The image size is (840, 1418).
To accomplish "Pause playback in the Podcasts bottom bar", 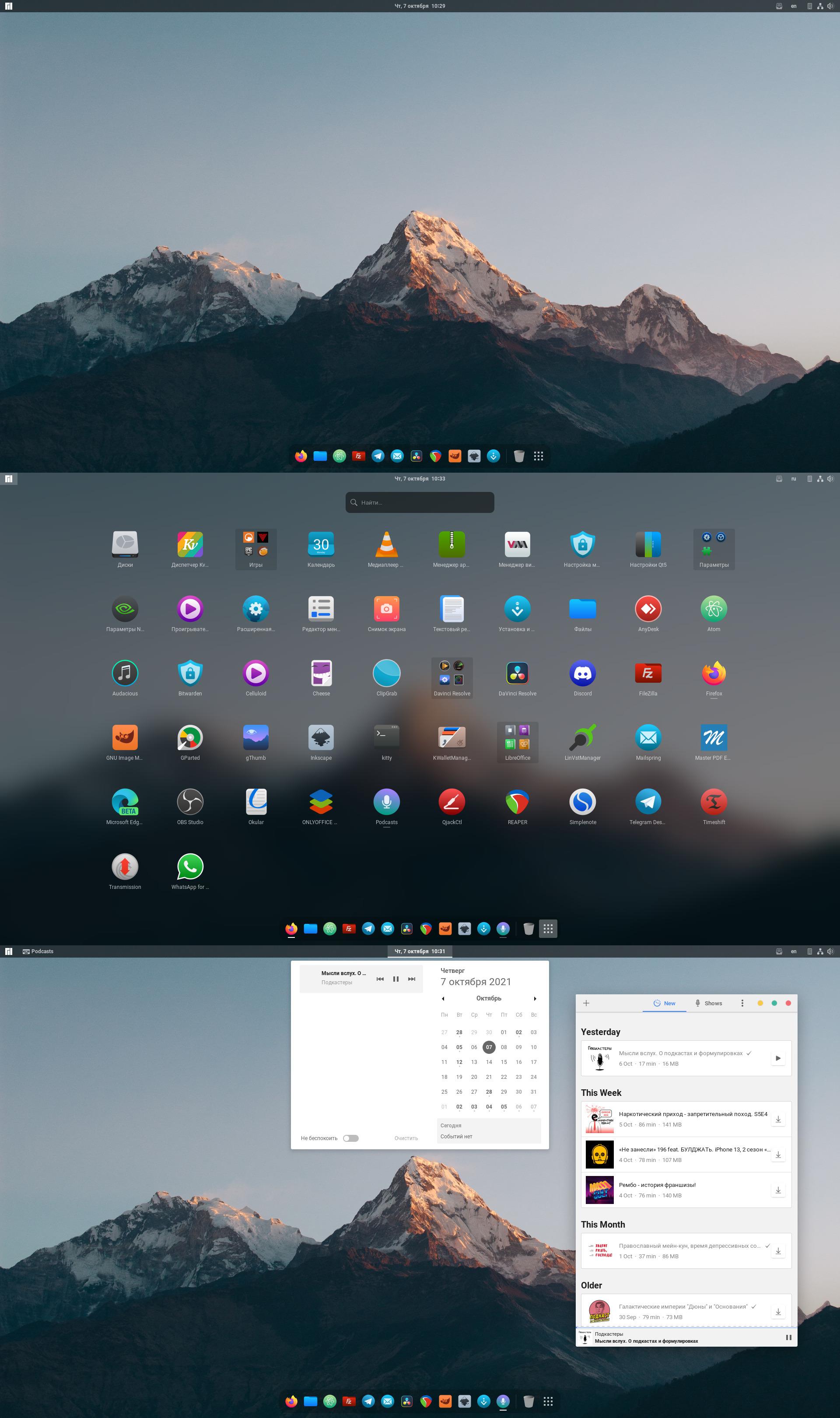I will point(788,1337).
